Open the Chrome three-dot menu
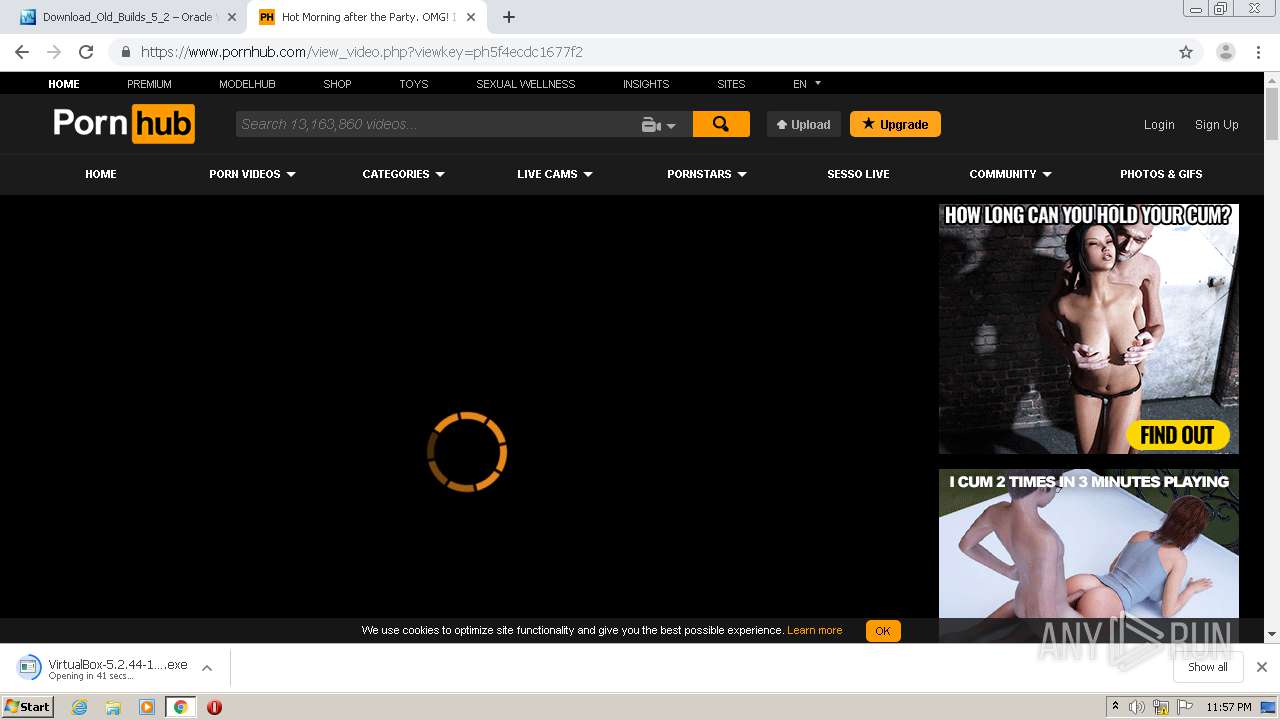 1258,52
